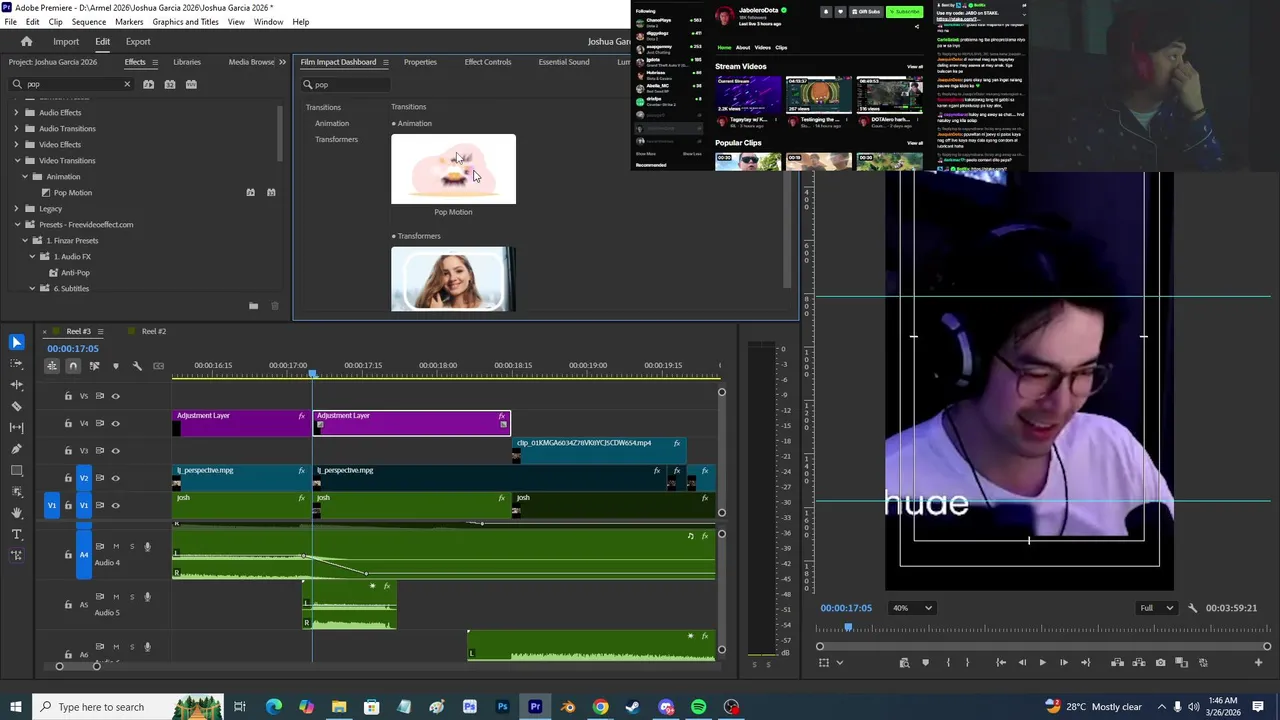The width and height of the screenshot is (1280, 720).
Task: Select the Pen tool
Action: tap(16, 449)
